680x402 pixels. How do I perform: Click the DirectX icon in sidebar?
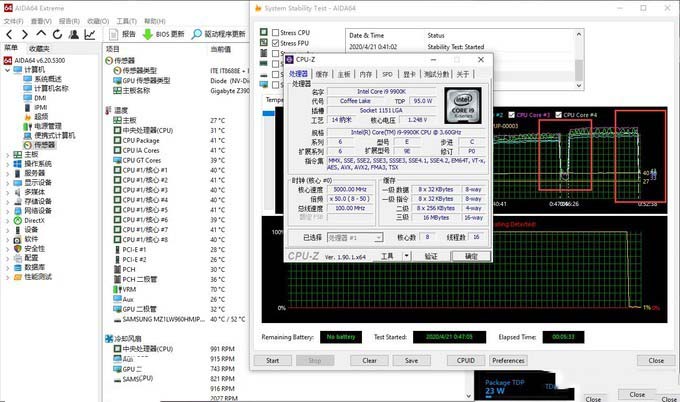pyautogui.click(x=17, y=220)
